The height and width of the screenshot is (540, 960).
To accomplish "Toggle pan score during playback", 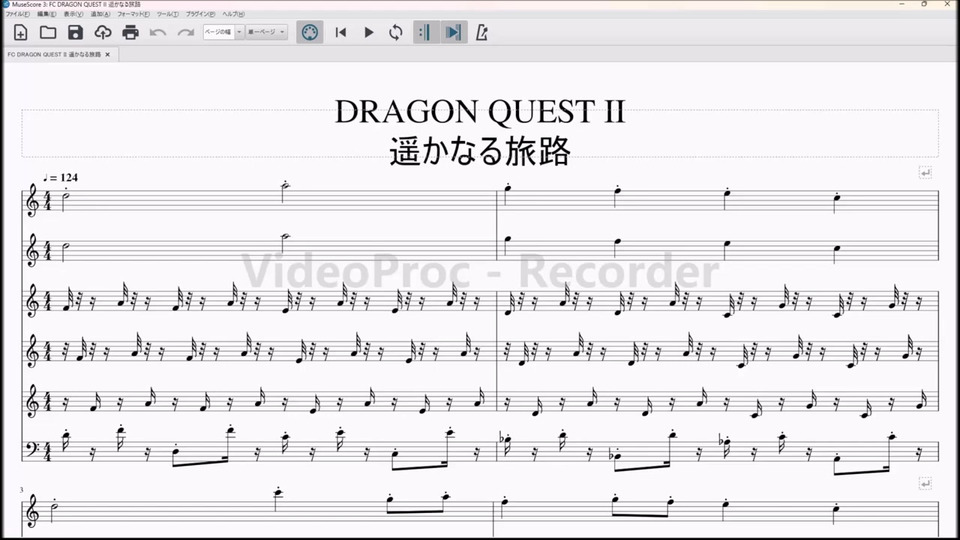I will tap(454, 32).
